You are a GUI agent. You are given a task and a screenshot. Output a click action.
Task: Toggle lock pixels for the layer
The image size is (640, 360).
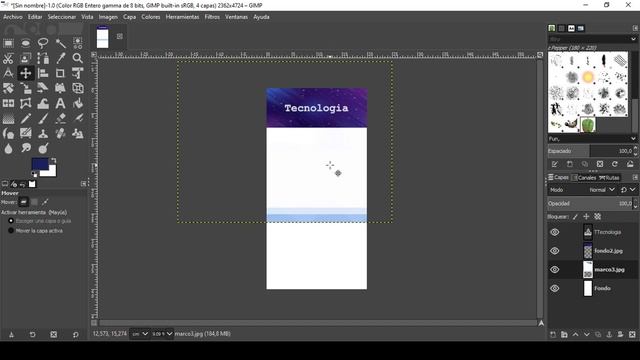pos(575,217)
